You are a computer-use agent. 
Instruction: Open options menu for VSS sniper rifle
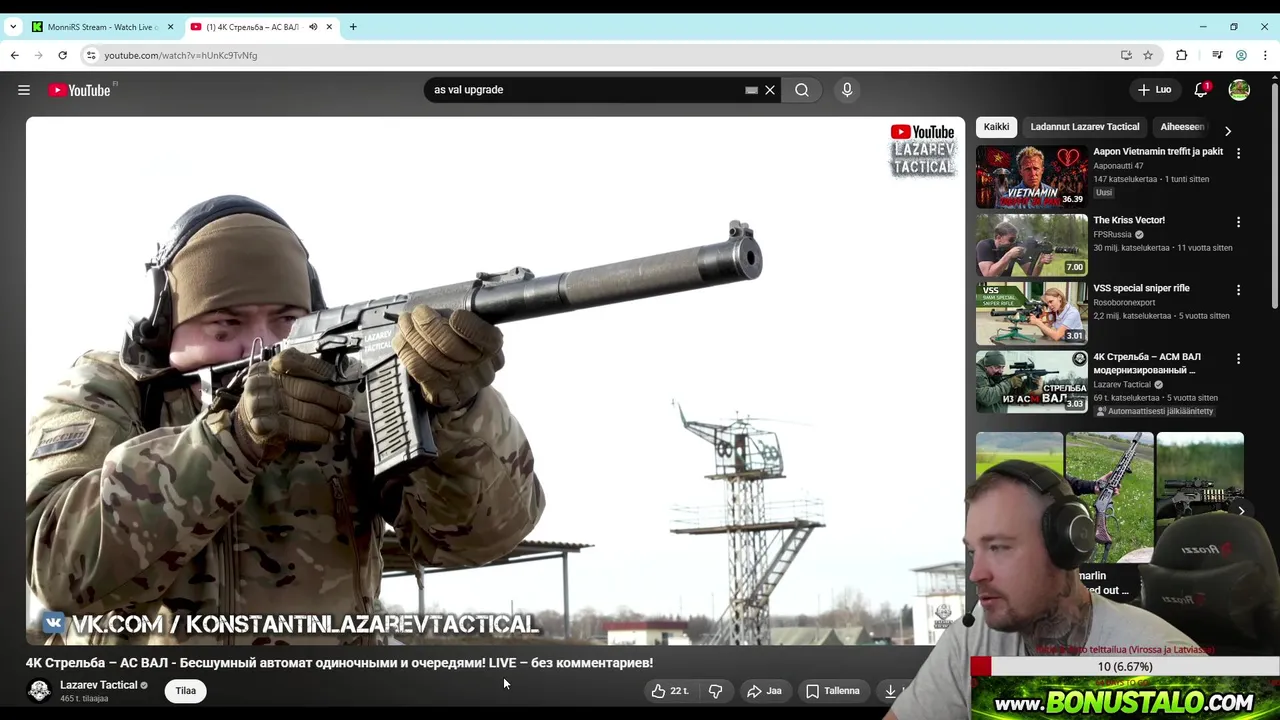click(x=1238, y=290)
